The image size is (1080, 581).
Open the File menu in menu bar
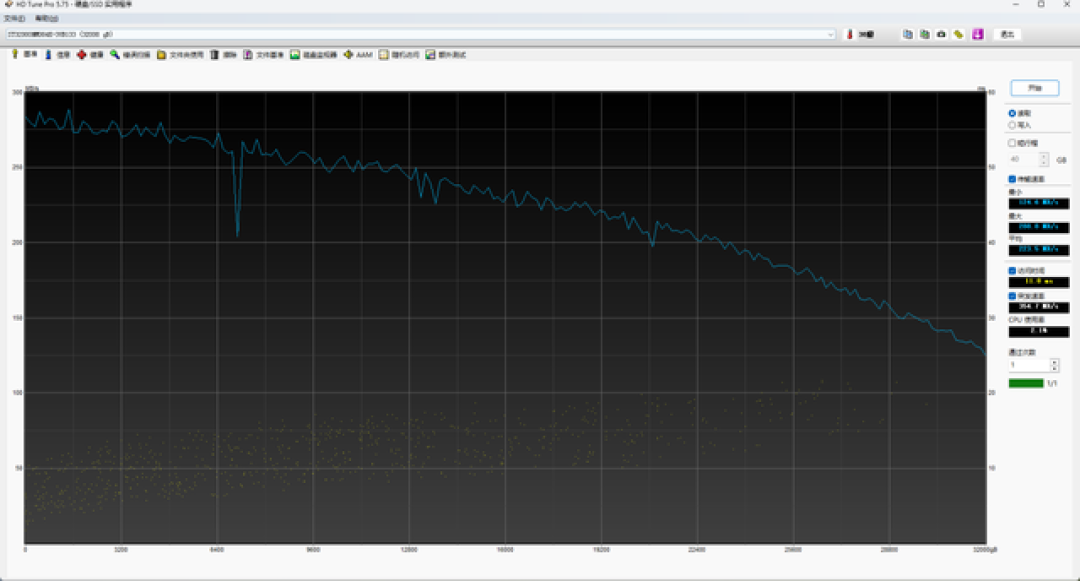14,19
